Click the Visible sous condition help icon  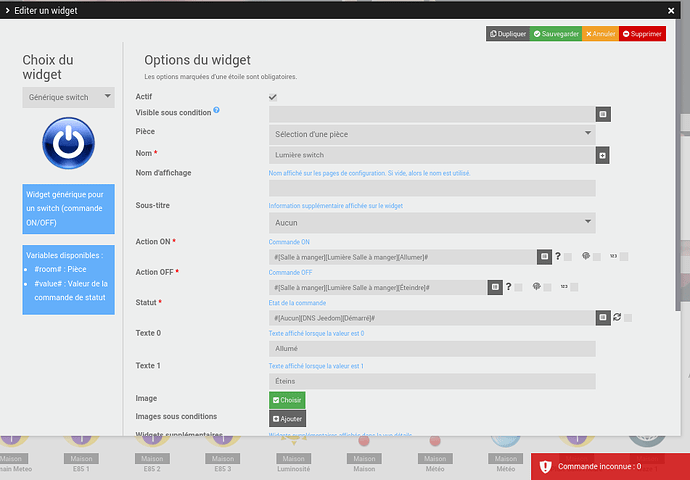[x=217, y=110]
